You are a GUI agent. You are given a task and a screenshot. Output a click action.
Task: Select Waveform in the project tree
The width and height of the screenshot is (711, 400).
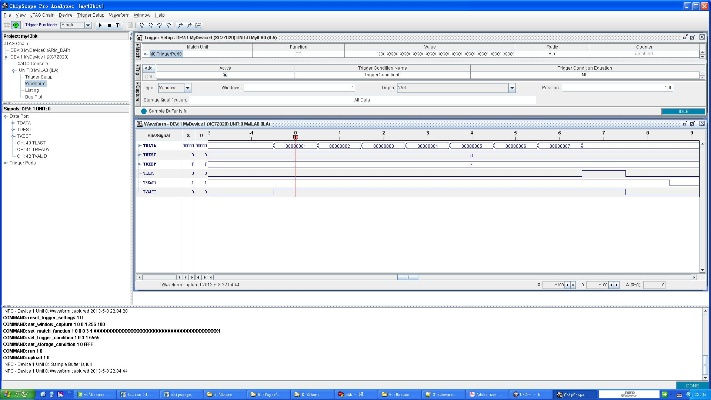(x=36, y=84)
